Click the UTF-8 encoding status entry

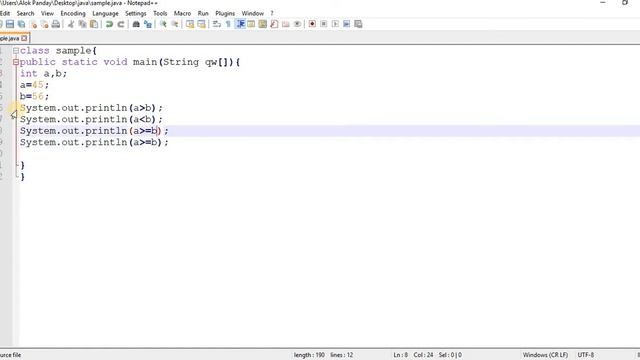pyautogui.click(x=586, y=355)
